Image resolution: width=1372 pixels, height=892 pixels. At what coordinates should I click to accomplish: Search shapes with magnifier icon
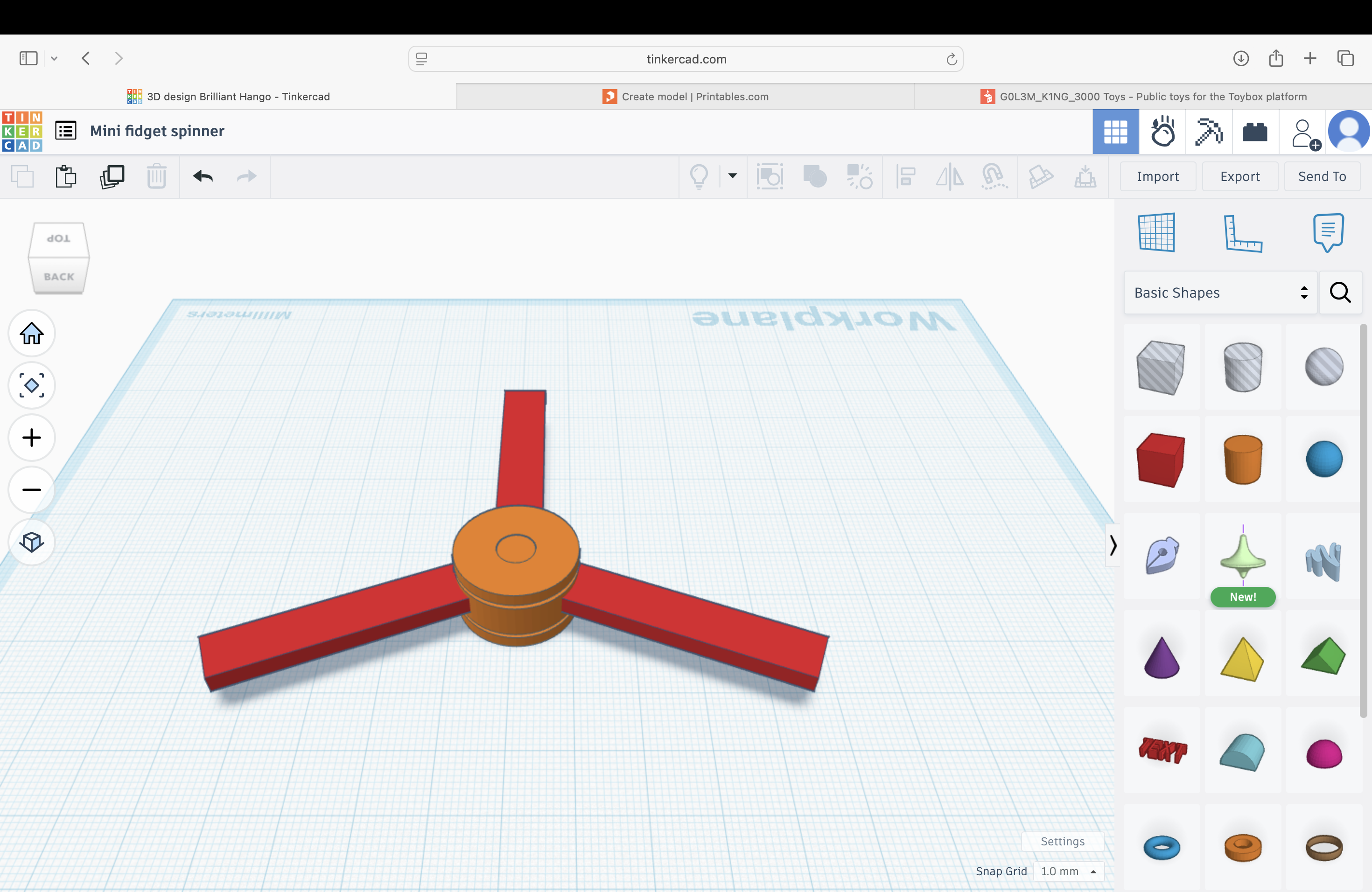[x=1340, y=293]
